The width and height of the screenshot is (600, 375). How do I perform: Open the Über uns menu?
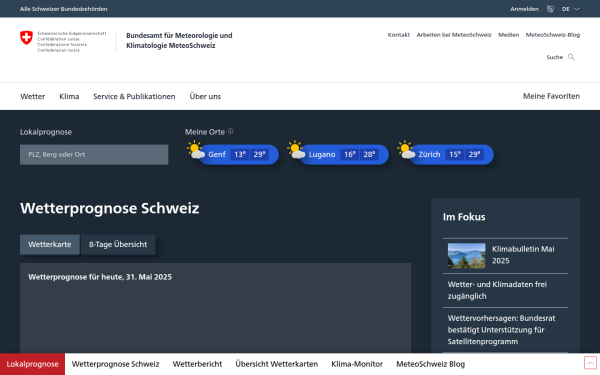pyautogui.click(x=205, y=96)
